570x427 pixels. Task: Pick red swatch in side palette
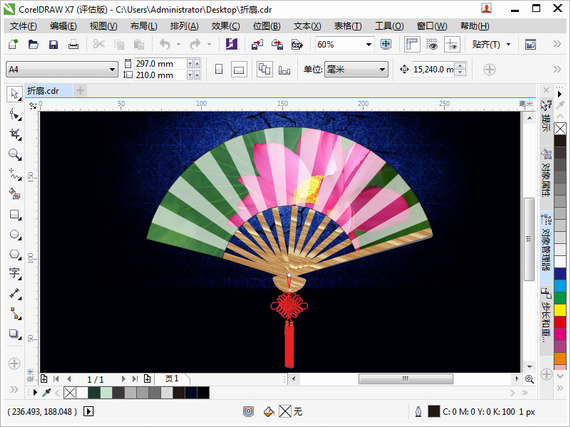pos(560,322)
